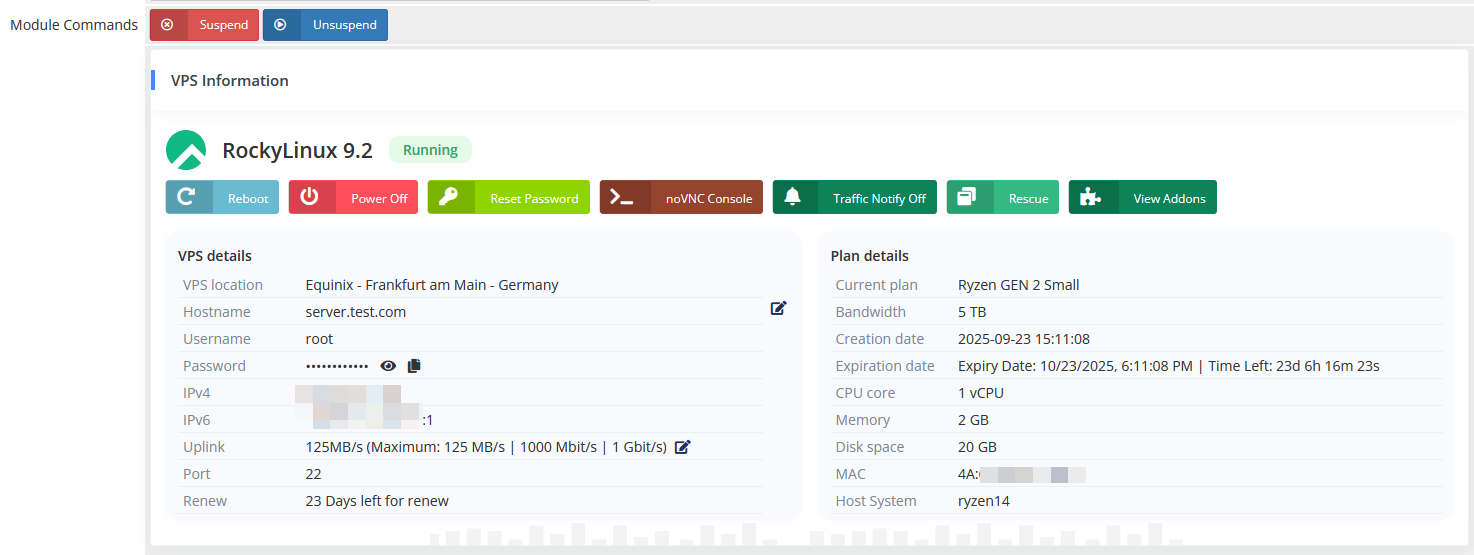Click the RockyLinux logo icon
1474x555 pixels.
point(186,150)
